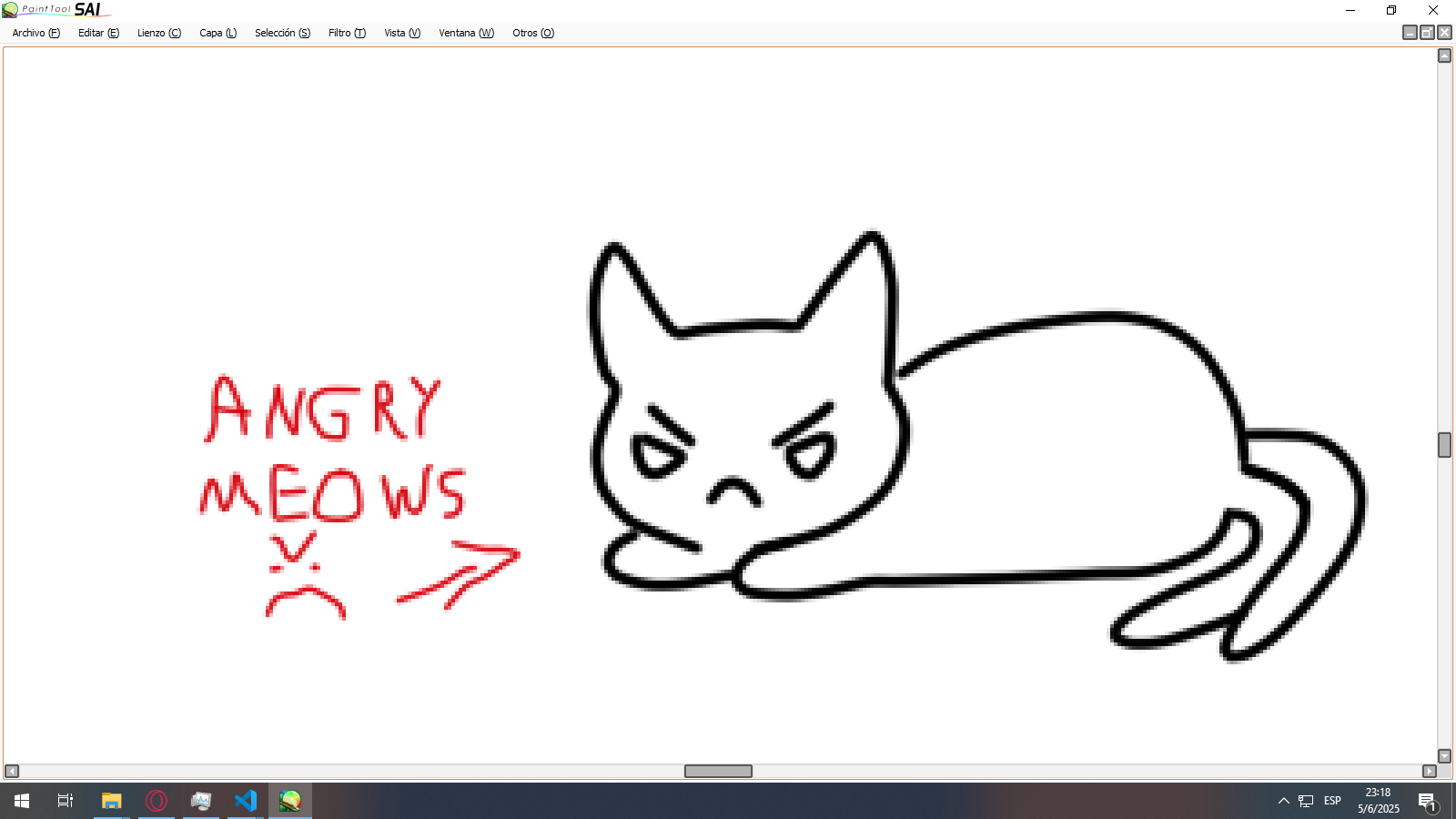1456x819 pixels.
Task: Restore down the PaintTool SAI window
Action: point(1391,10)
